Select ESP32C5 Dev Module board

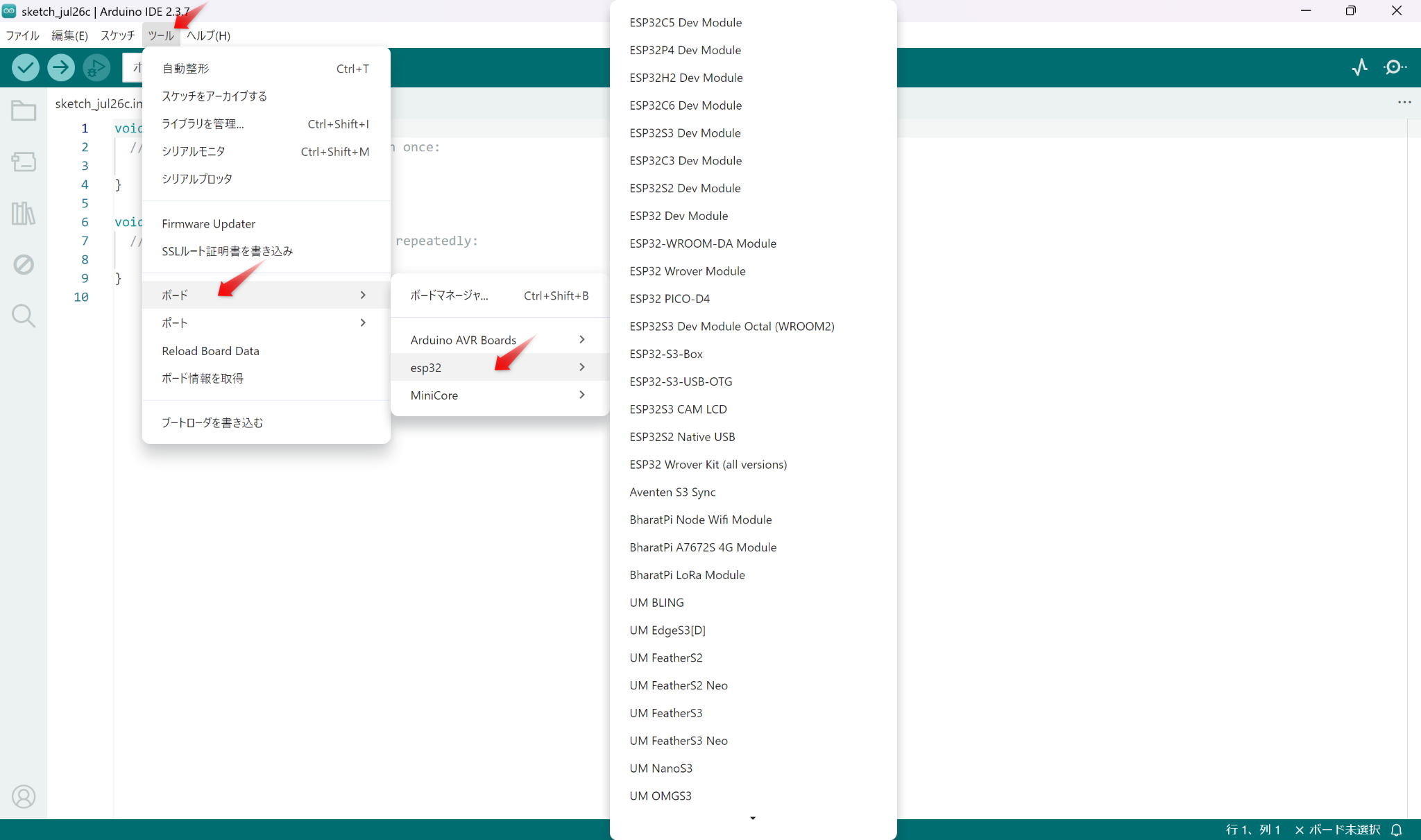click(754, 22)
